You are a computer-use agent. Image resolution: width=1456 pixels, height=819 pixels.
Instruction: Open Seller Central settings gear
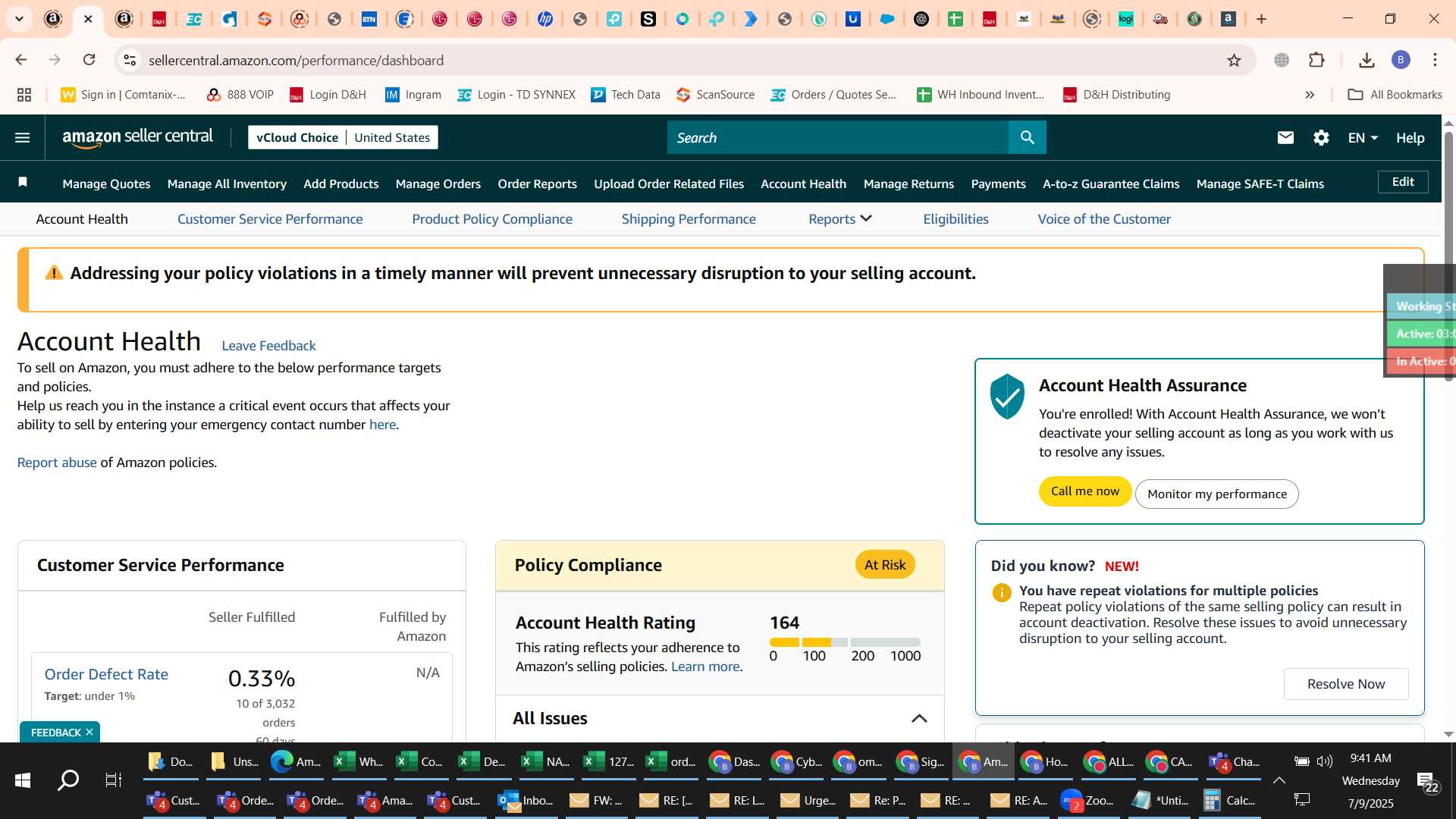(x=1321, y=137)
